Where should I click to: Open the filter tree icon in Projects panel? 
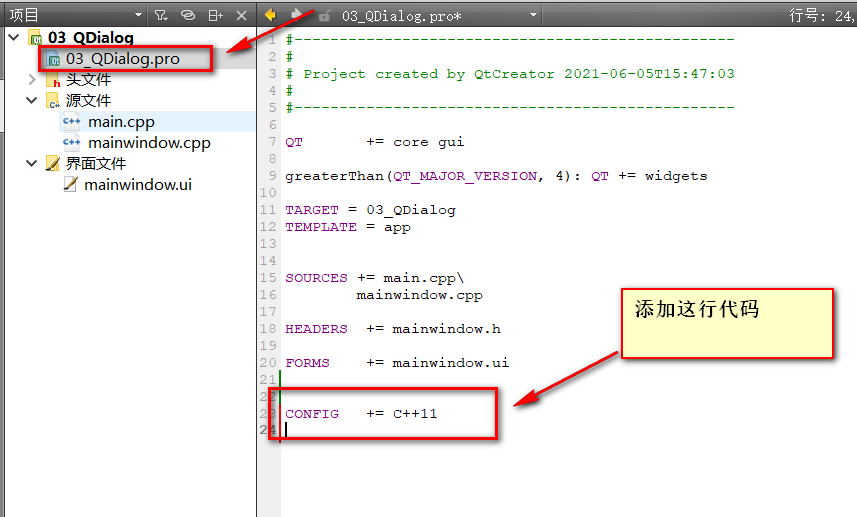(x=161, y=15)
